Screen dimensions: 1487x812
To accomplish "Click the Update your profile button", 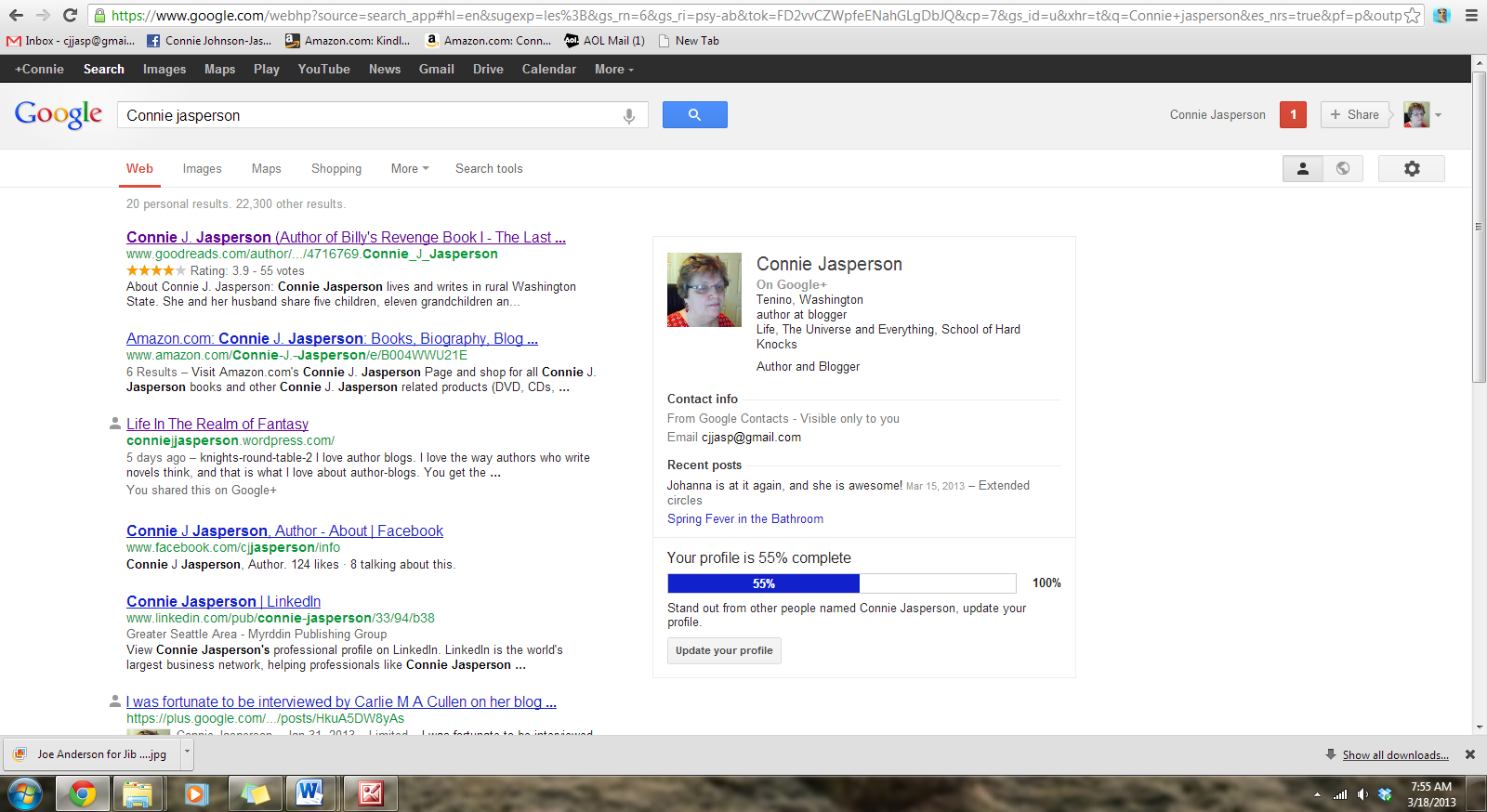I will tap(724, 650).
